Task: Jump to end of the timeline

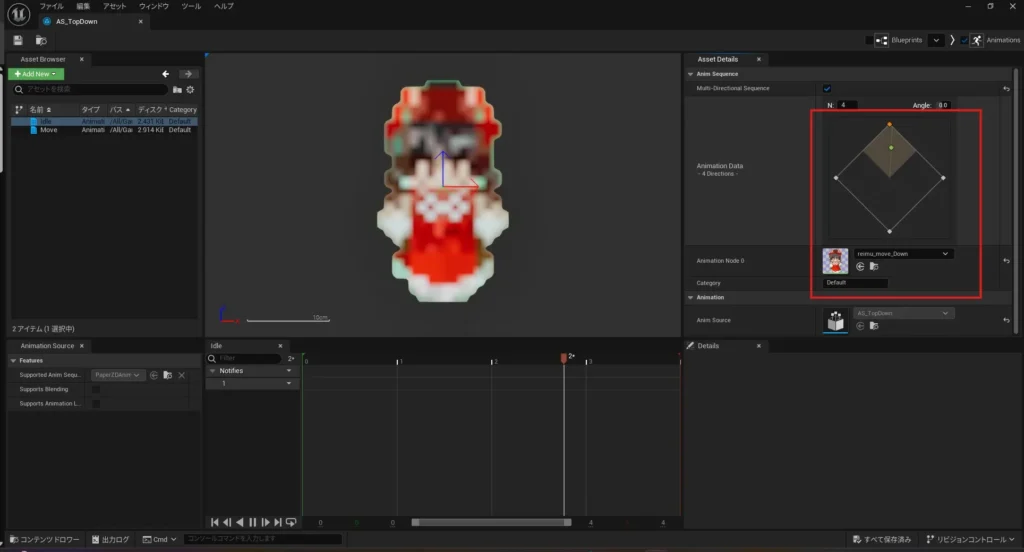Action: 278,522
